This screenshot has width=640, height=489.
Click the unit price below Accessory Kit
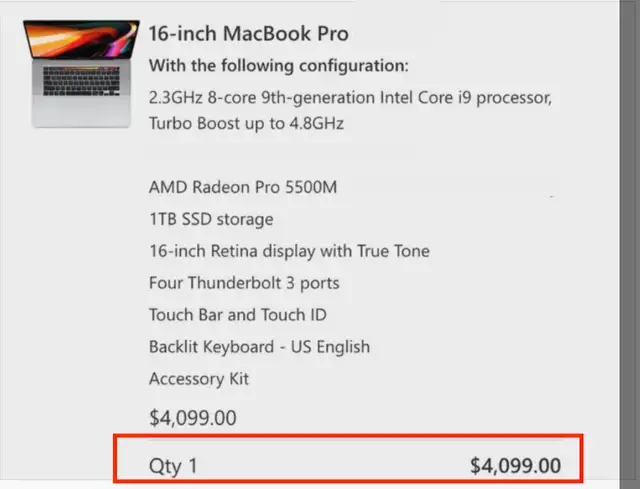point(192,419)
